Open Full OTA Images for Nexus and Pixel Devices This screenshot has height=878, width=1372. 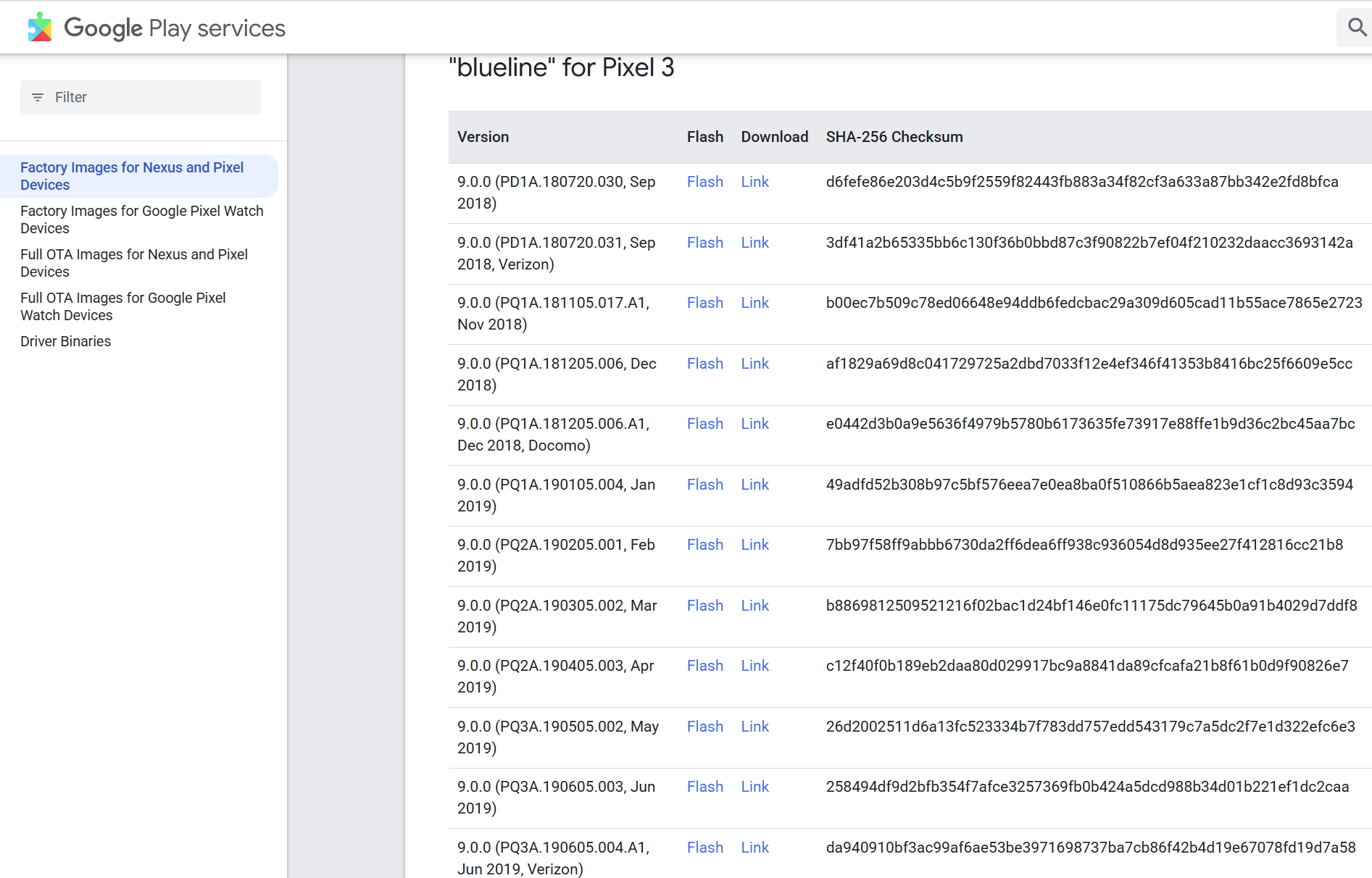pos(134,263)
